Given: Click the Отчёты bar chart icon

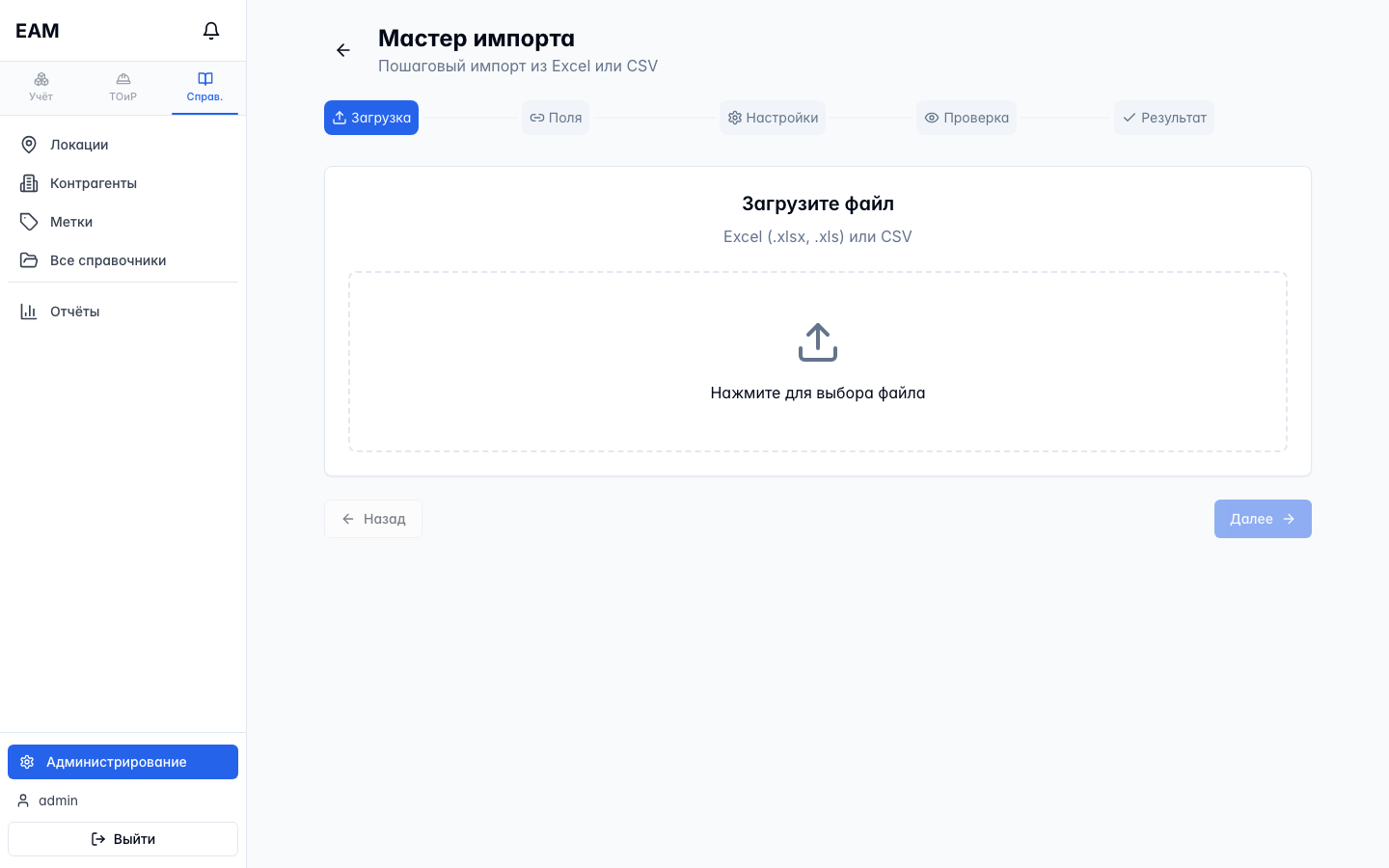Looking at the screenshot, I should [x=29, y=312].
